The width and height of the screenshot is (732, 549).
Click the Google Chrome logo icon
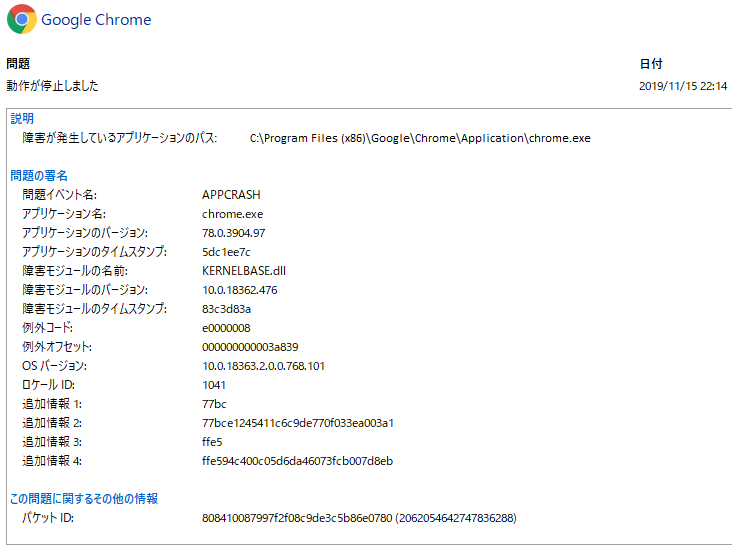(22, 19)
